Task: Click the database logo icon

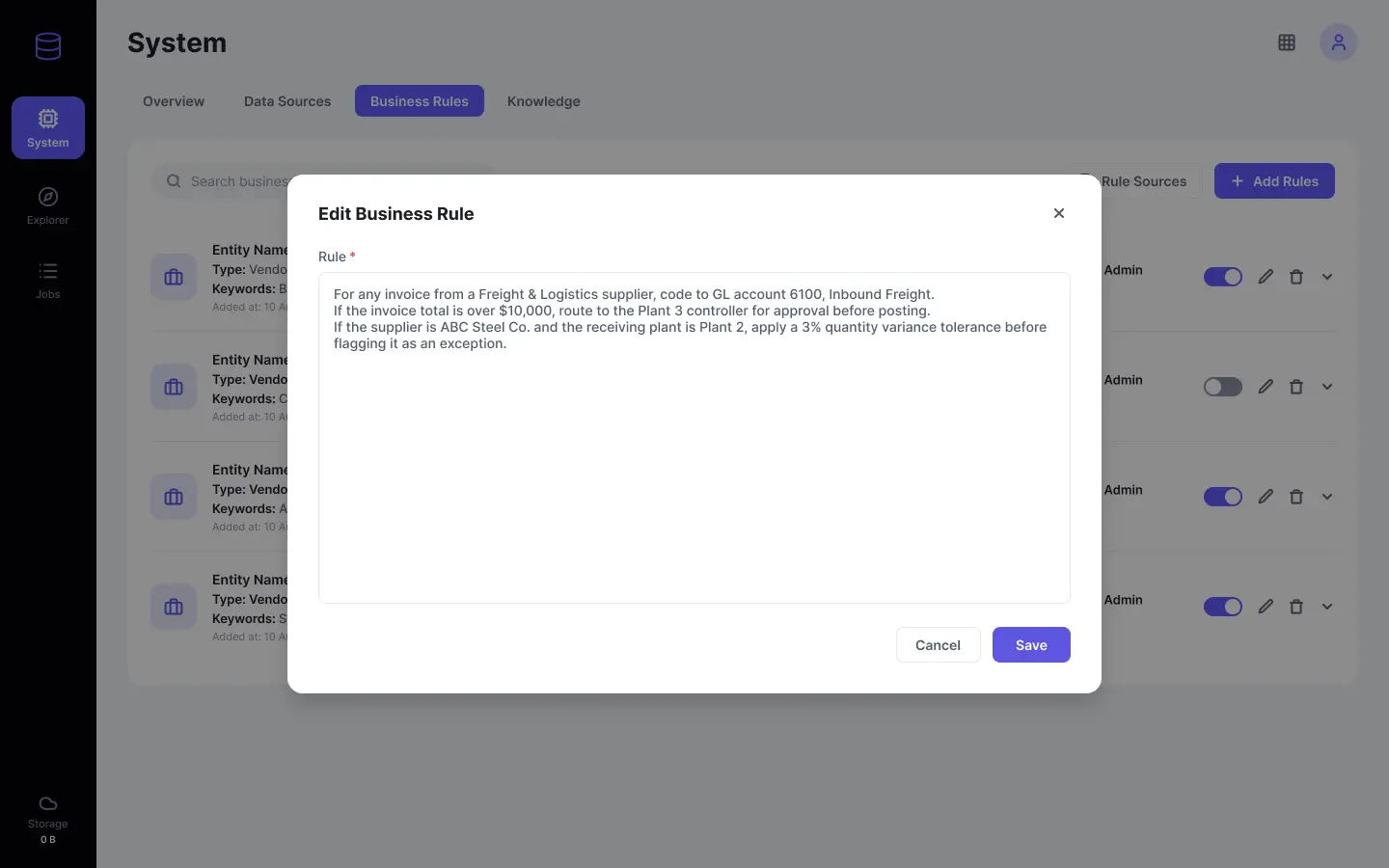Action: click(x=48, y=46)
